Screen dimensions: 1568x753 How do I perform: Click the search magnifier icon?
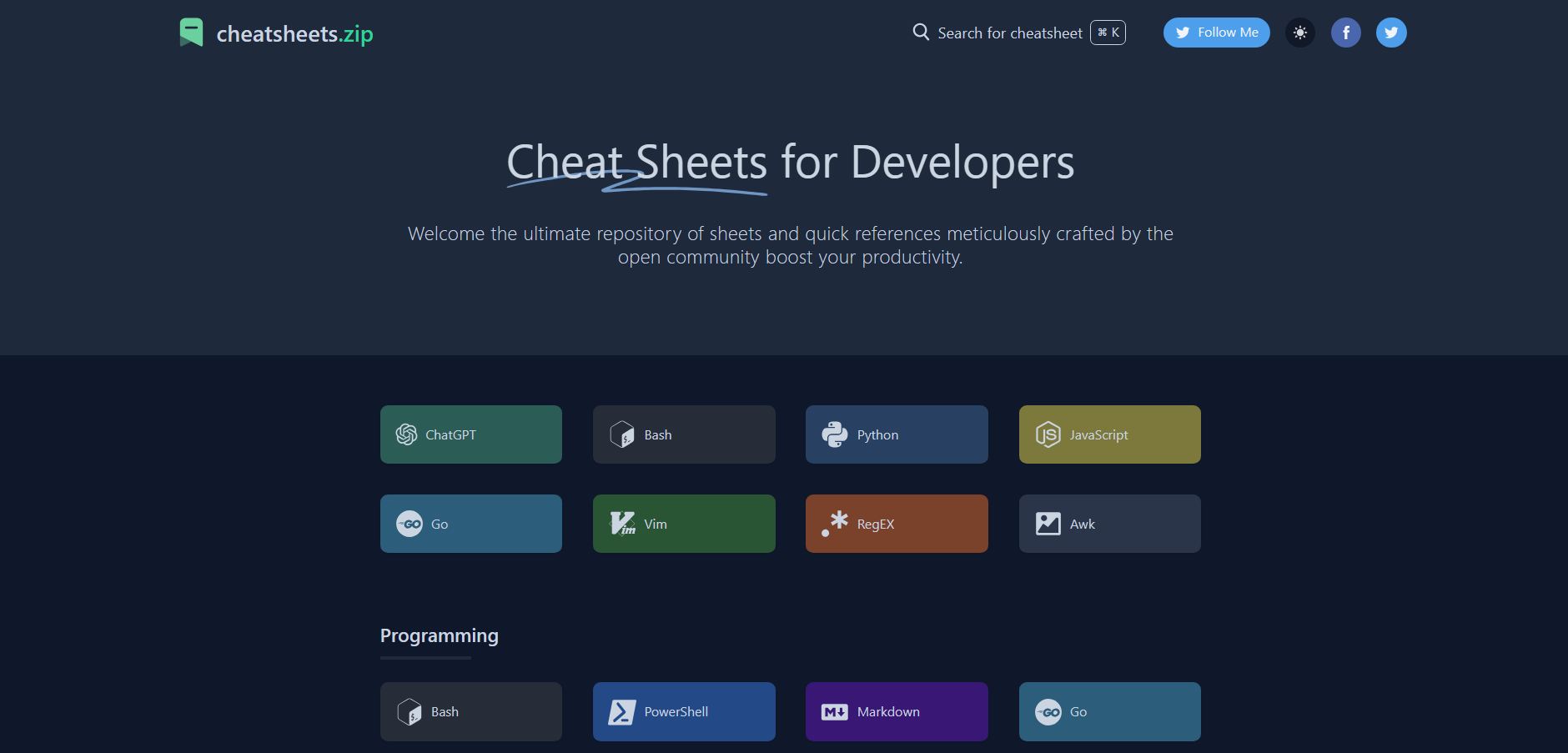(x=921, y=32)
